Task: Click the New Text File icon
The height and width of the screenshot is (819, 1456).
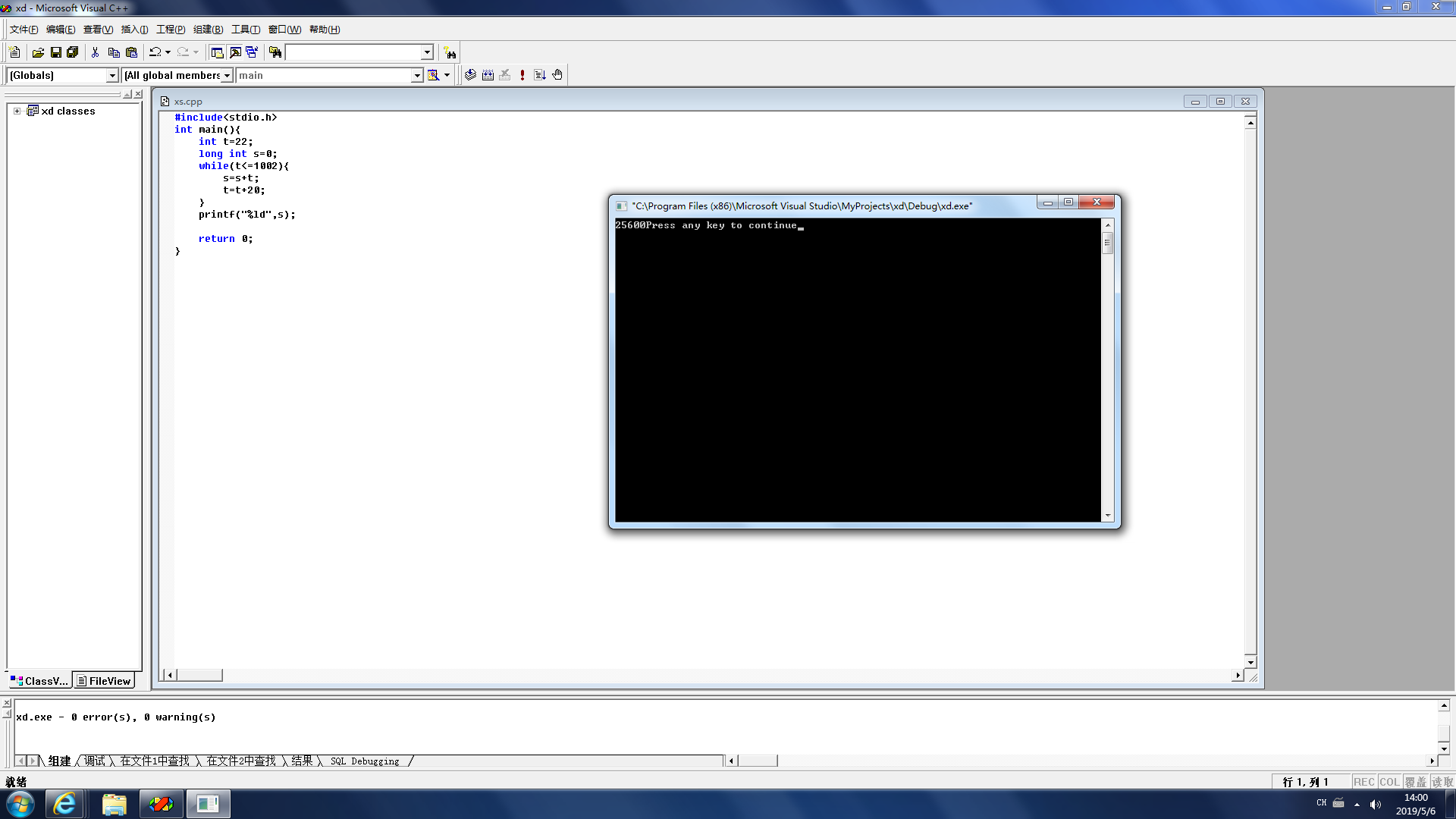Action: coord(14,52)
